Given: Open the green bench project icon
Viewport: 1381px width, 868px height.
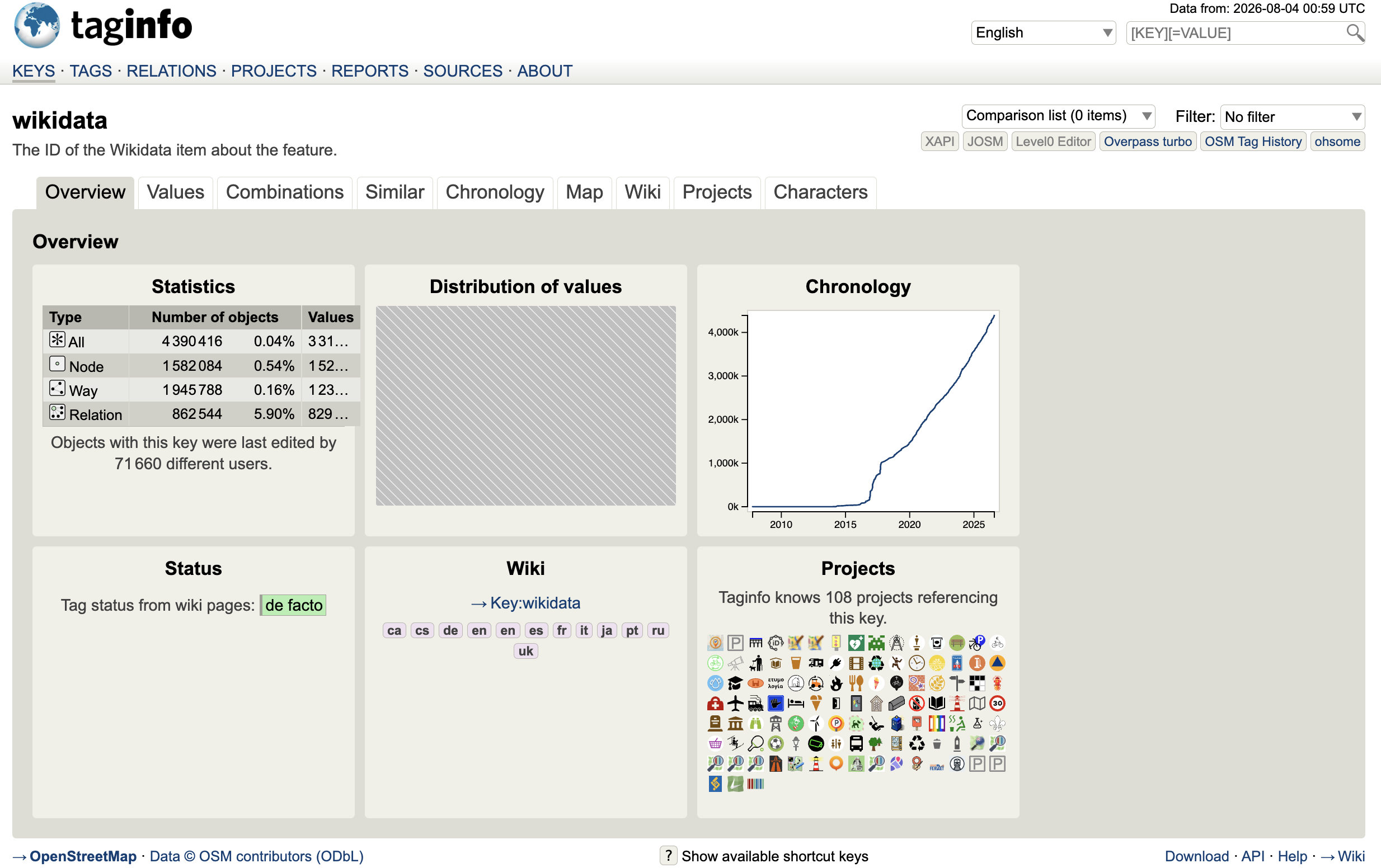Looking at the screenshot, I should (957, 643).
